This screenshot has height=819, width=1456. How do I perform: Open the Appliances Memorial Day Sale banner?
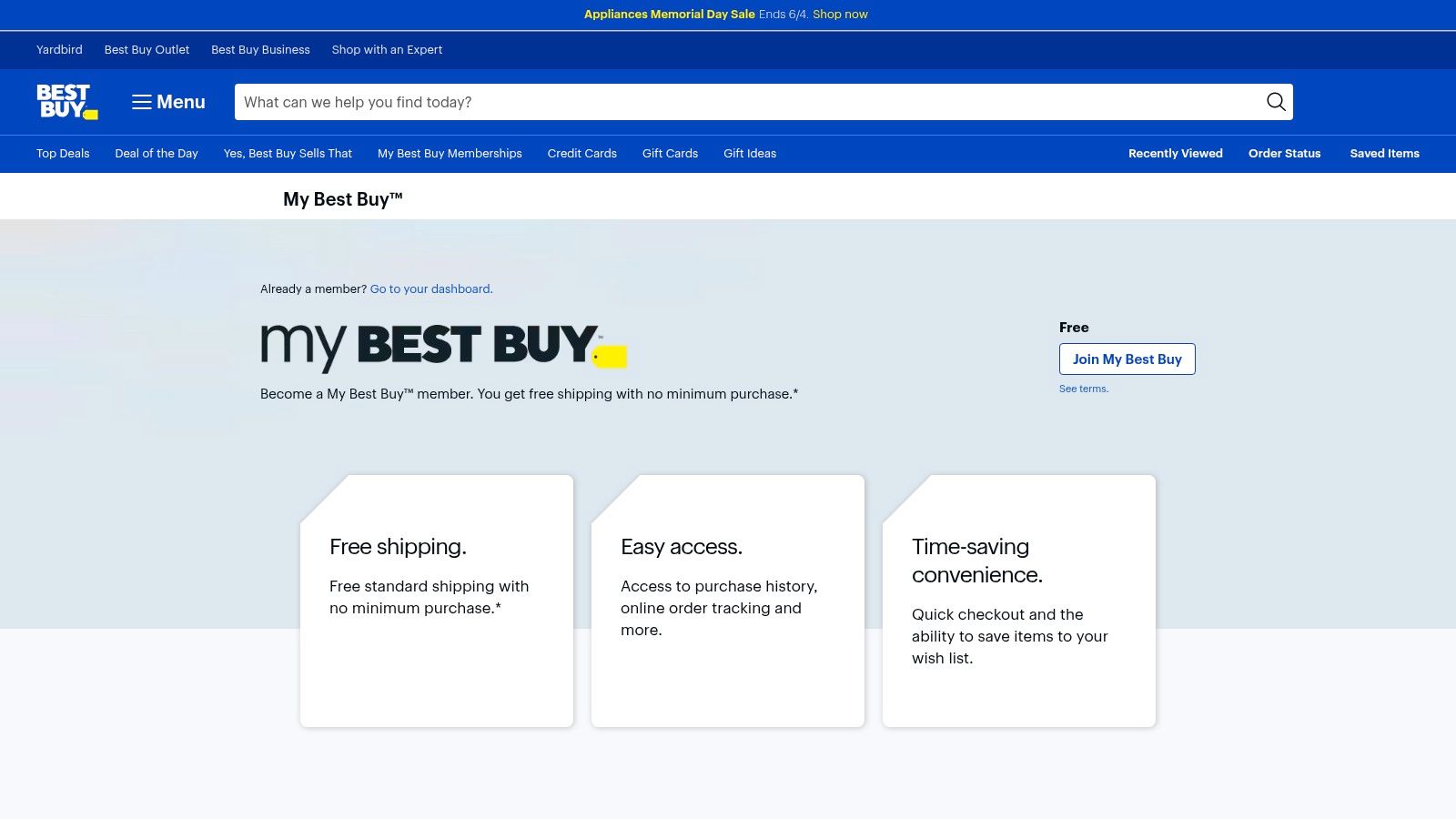click(x=669, y=15)
